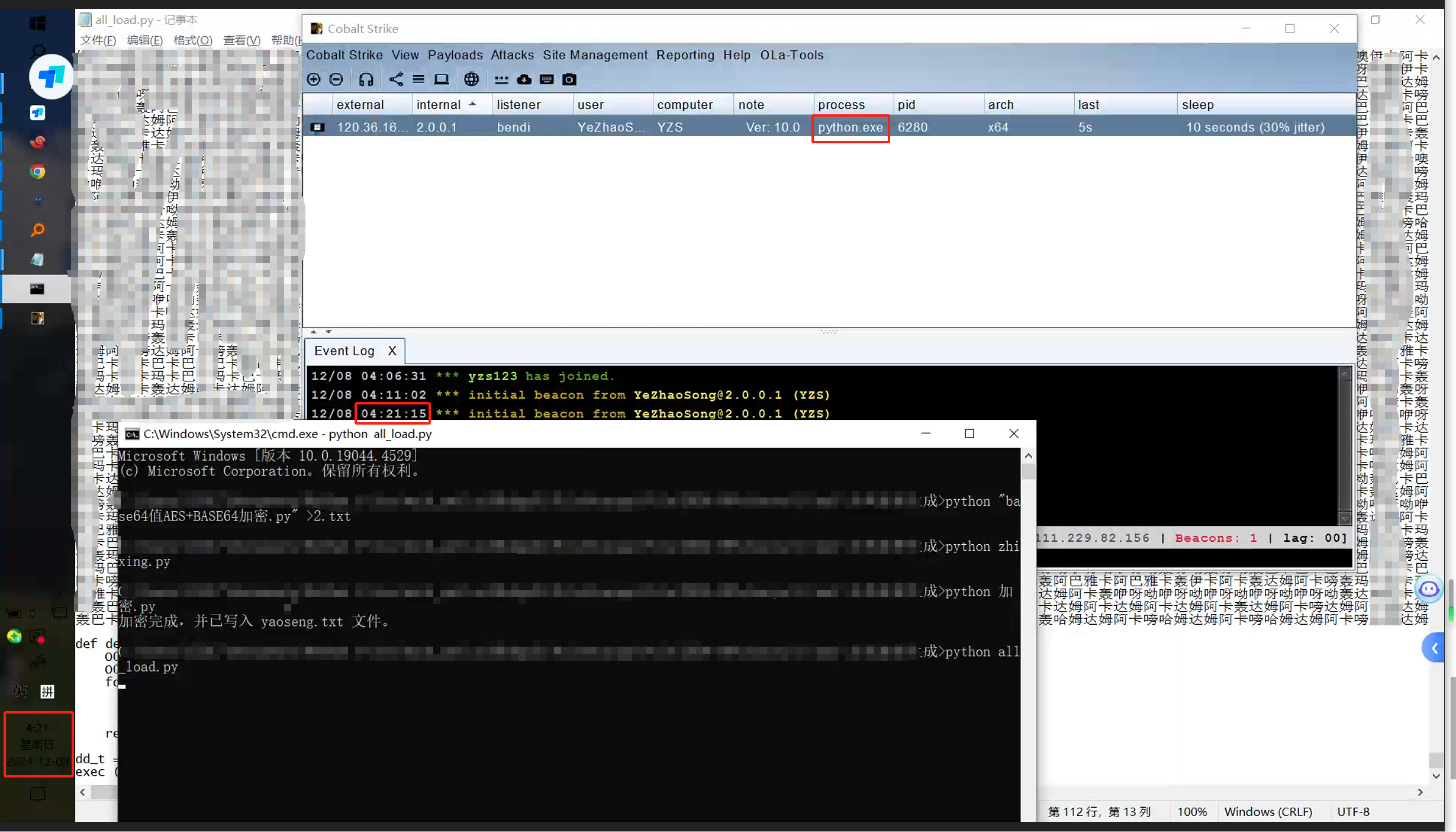Open the OLa-Tools menu
This screenshot has height=832, width=1456.
point(792,55)
